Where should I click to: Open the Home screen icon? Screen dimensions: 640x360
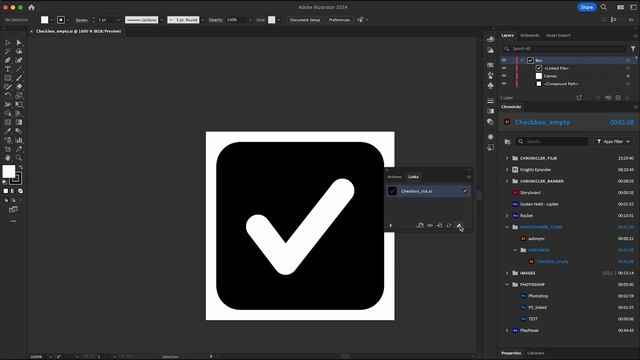coord(31,7)
